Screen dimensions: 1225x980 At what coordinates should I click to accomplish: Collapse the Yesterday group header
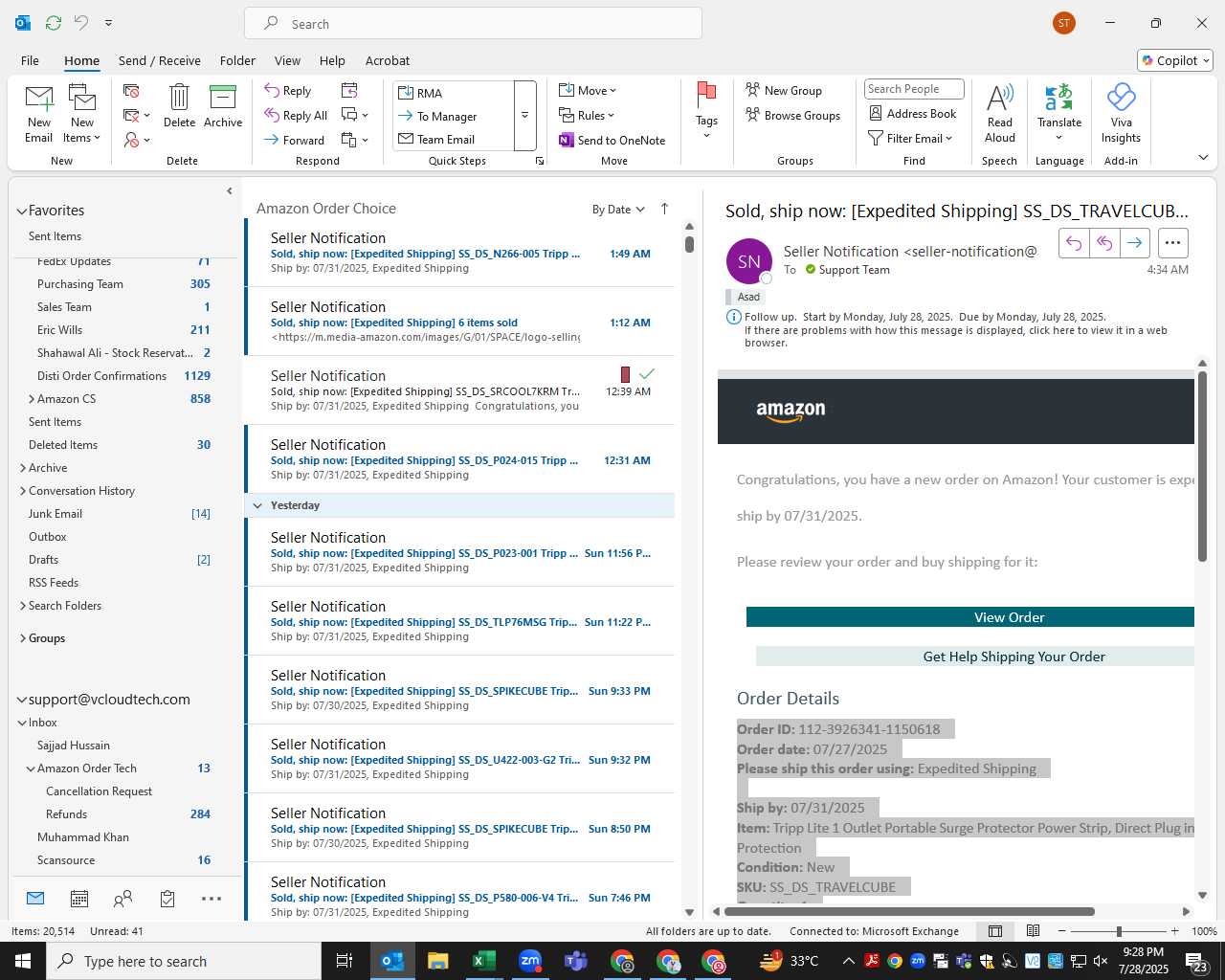(257, 505)
